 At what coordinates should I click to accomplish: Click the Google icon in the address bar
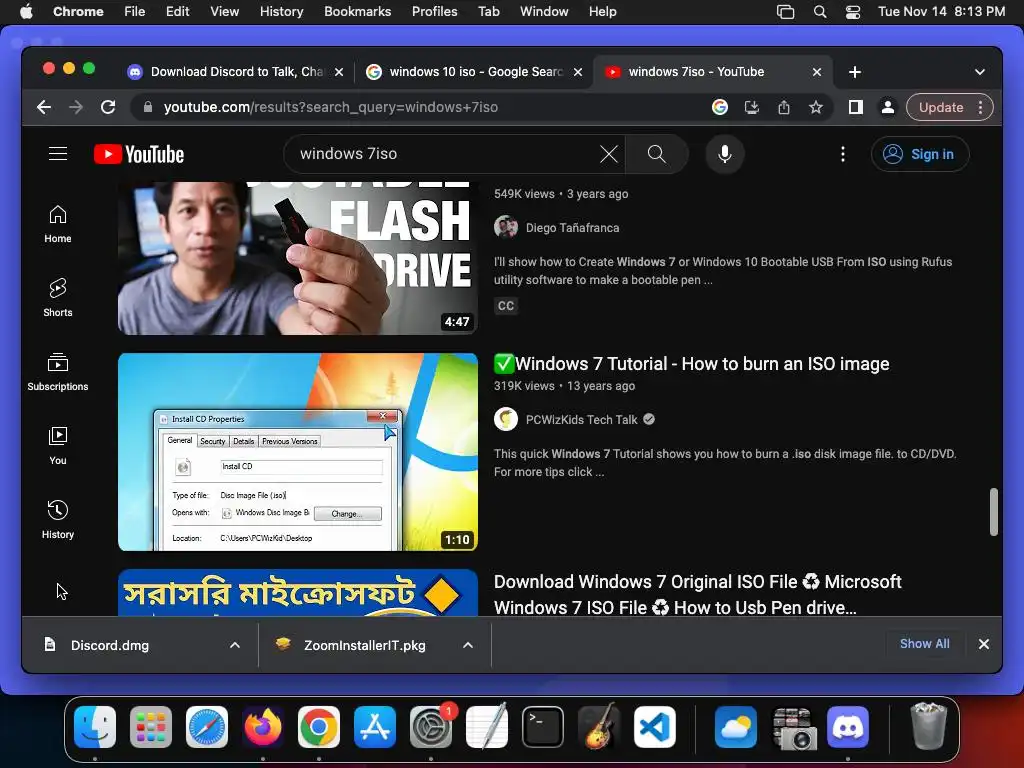point(720,107)
